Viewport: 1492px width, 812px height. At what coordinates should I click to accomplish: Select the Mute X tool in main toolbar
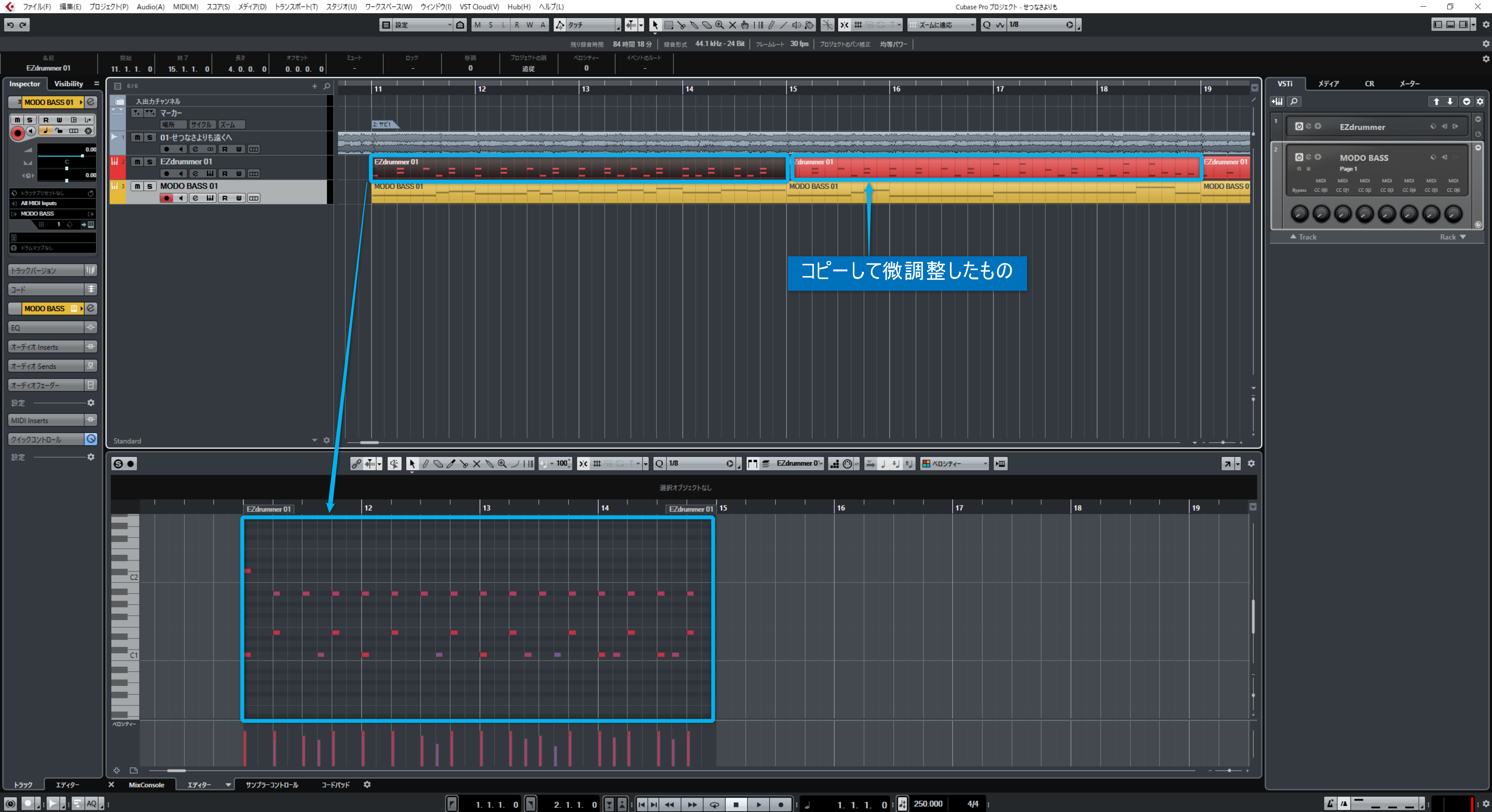click(x=732, y=25)
